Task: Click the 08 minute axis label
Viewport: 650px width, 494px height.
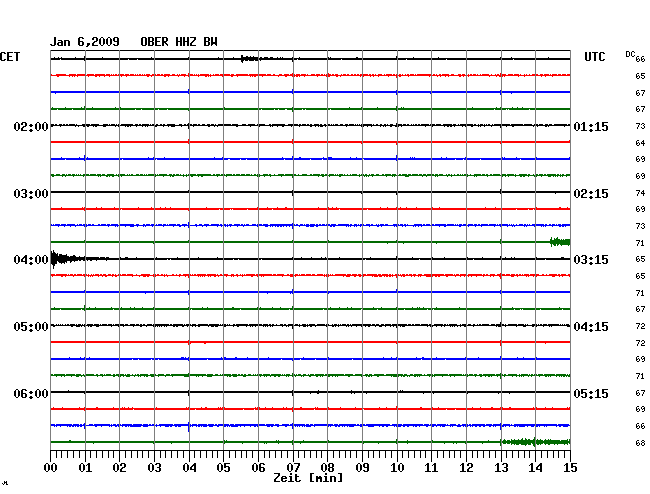Action: click(x=327, y=467)
